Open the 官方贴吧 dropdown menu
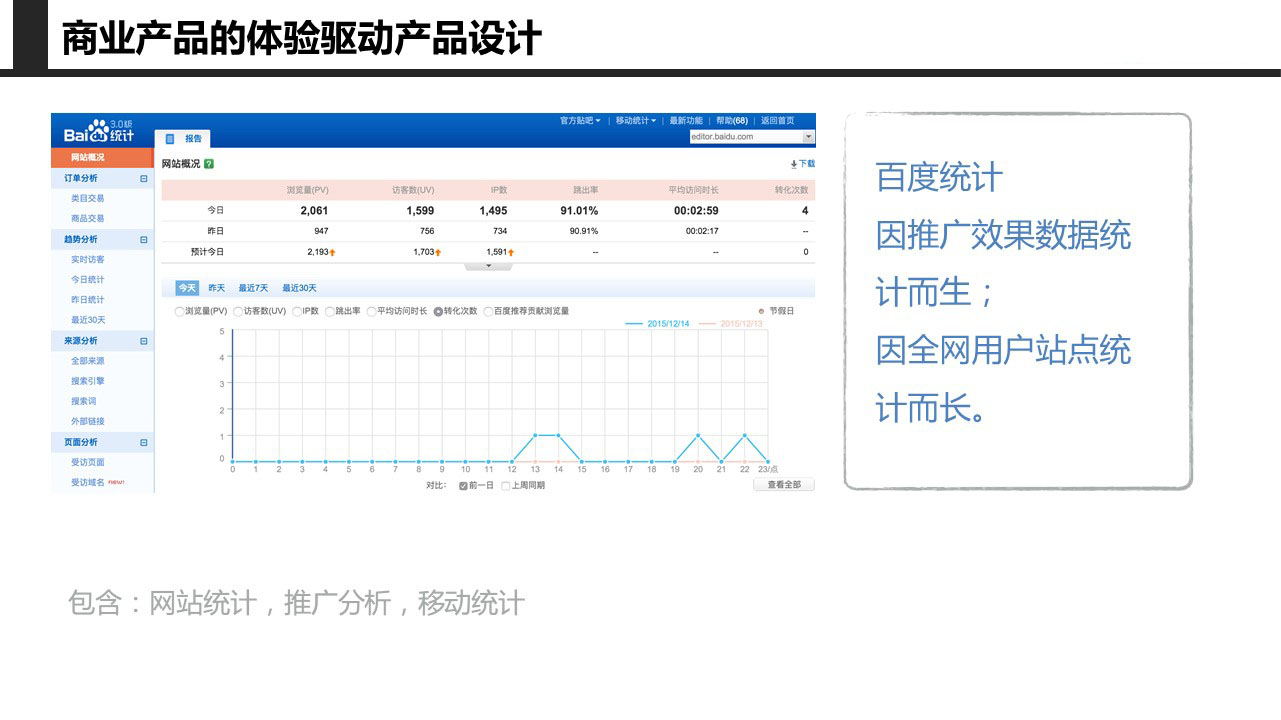Viewport: 1281px width, 720px height. 580,121
